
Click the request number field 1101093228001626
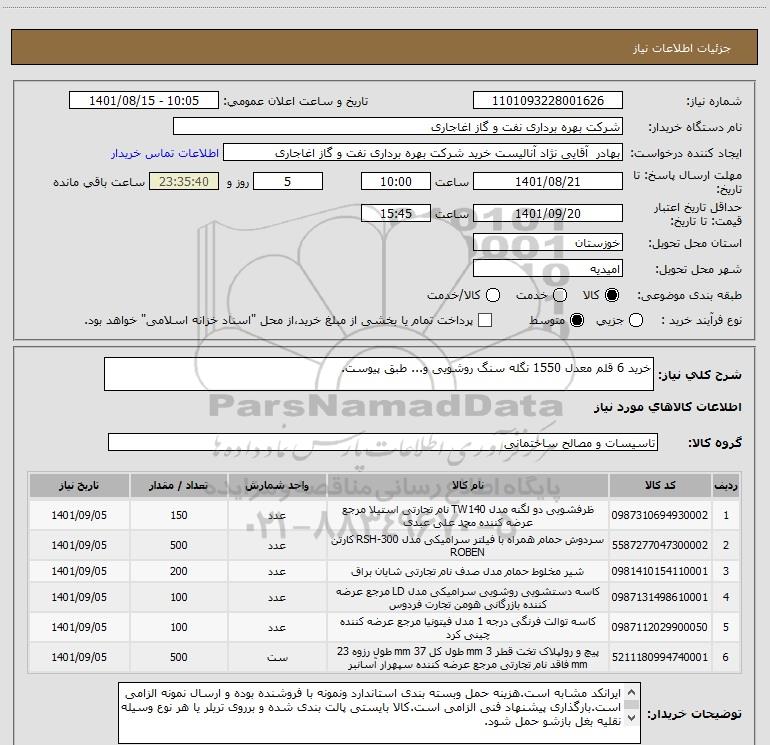(x=548, y=100)
